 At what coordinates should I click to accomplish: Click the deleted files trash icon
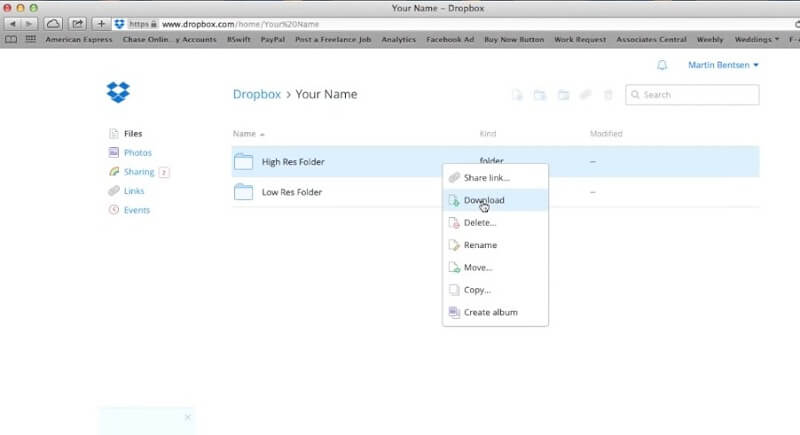click(608, 95)
